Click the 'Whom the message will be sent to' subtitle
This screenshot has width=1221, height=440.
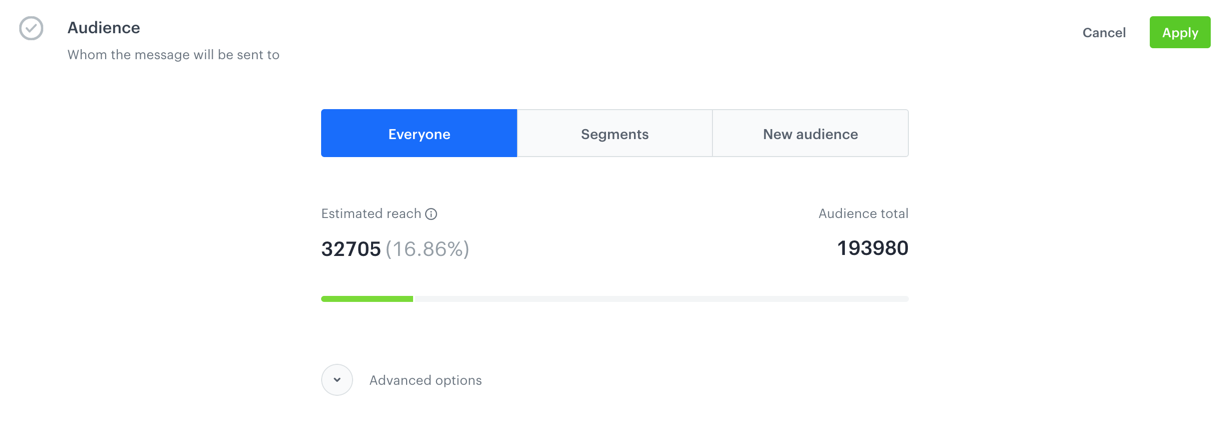173,55
